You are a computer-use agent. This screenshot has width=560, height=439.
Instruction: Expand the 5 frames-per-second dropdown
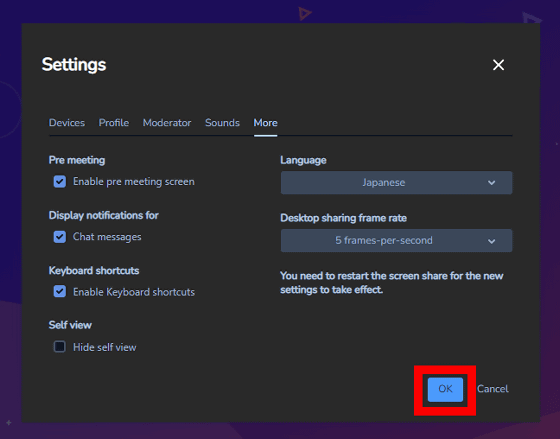(x=396, y=240)
